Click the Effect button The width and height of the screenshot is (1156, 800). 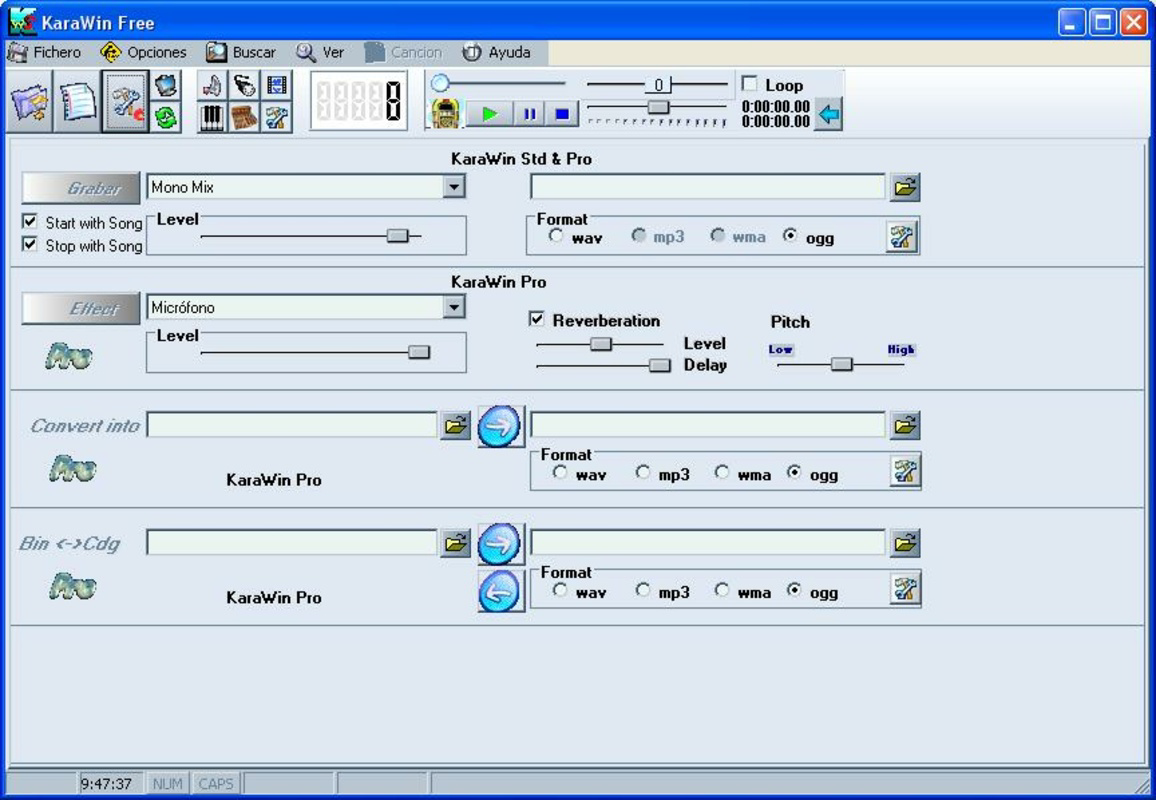point(80,308)
